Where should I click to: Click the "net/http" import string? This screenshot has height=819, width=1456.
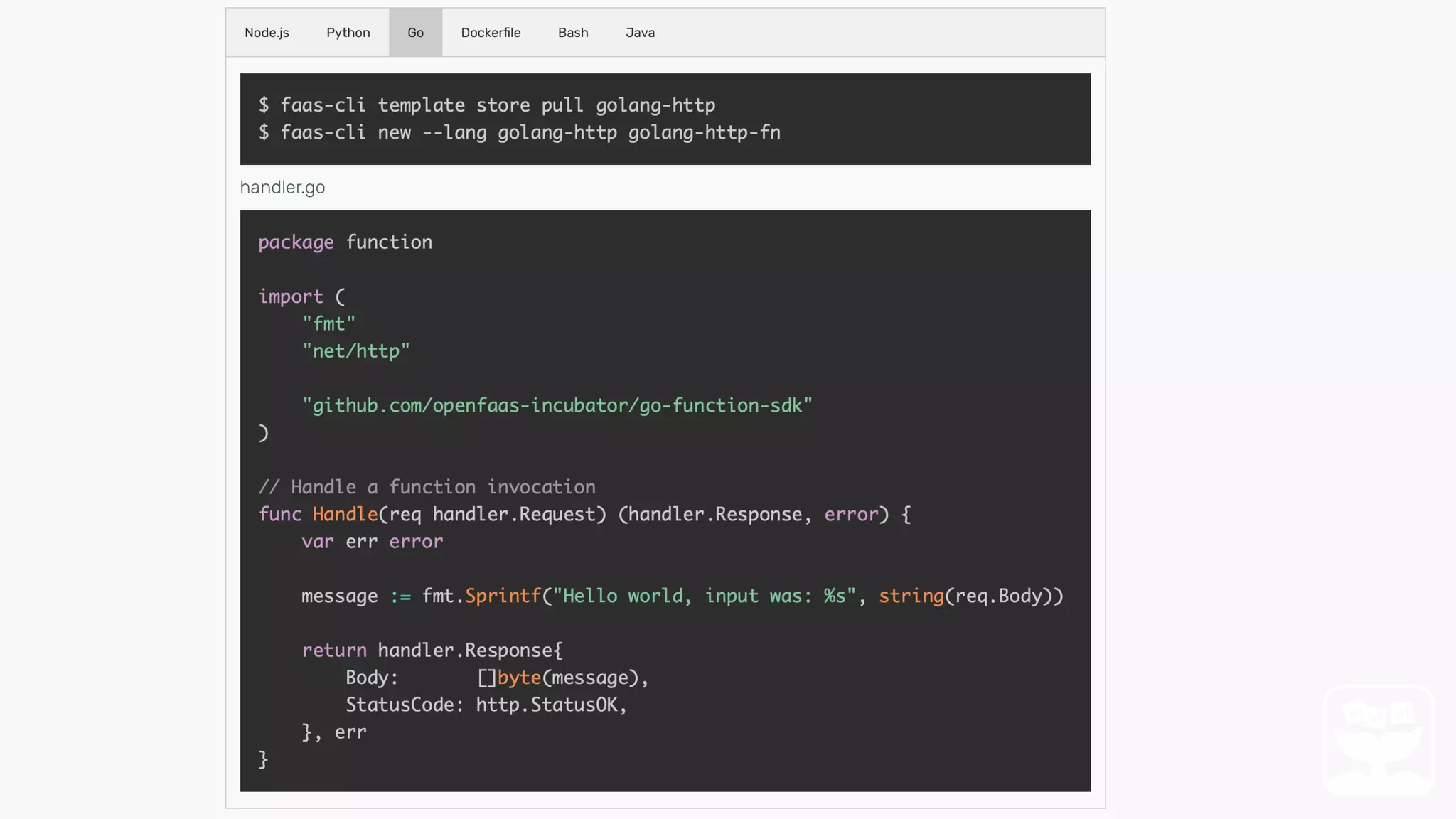click(355, 351)
